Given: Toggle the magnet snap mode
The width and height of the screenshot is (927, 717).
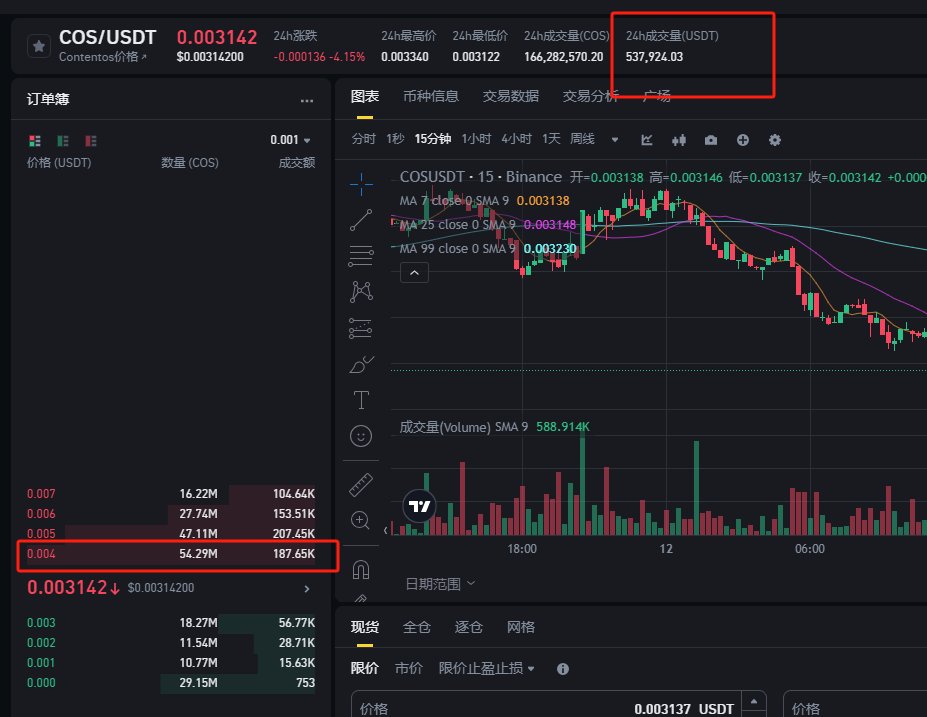Looking at the screenshot, I should coord(361,570).
